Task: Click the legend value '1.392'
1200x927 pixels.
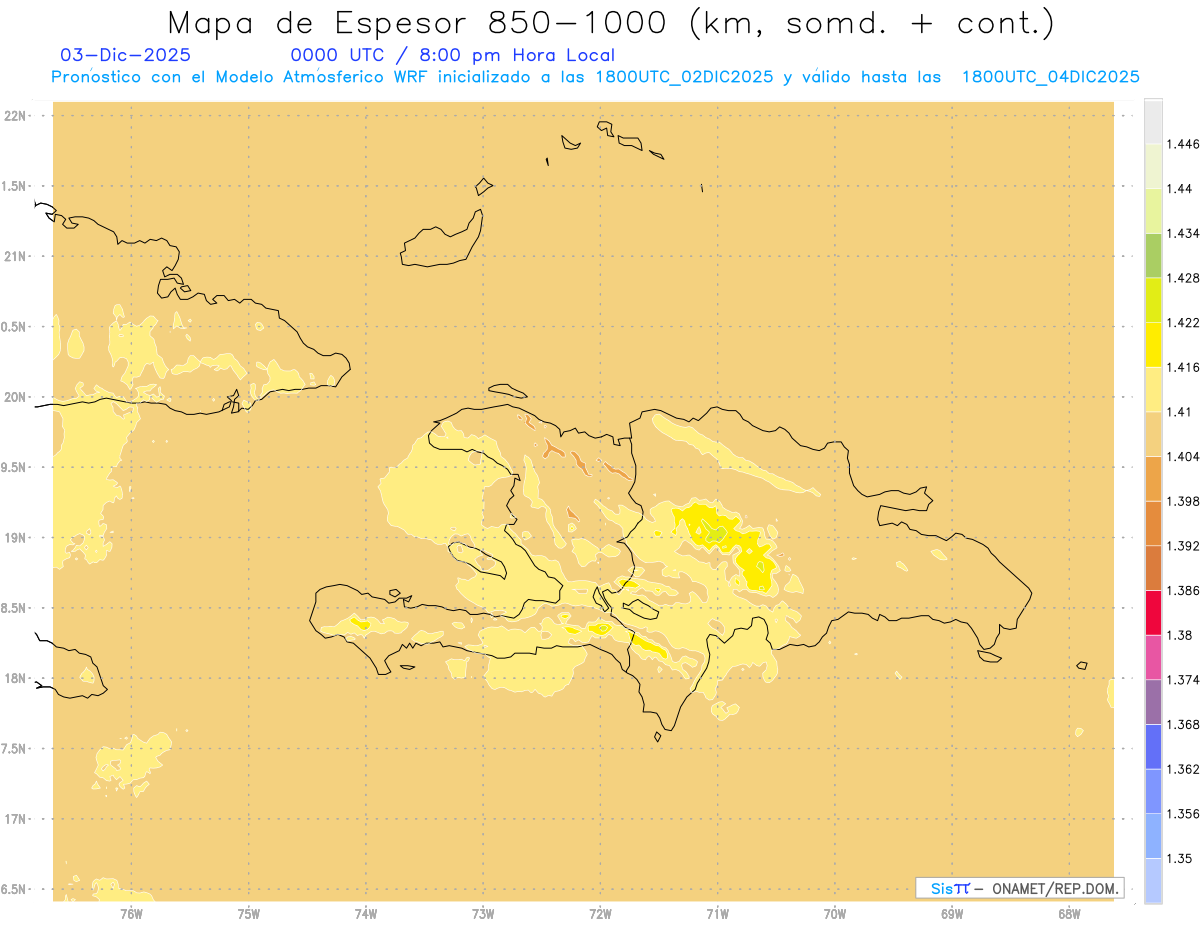Action: pos(1183,546)
